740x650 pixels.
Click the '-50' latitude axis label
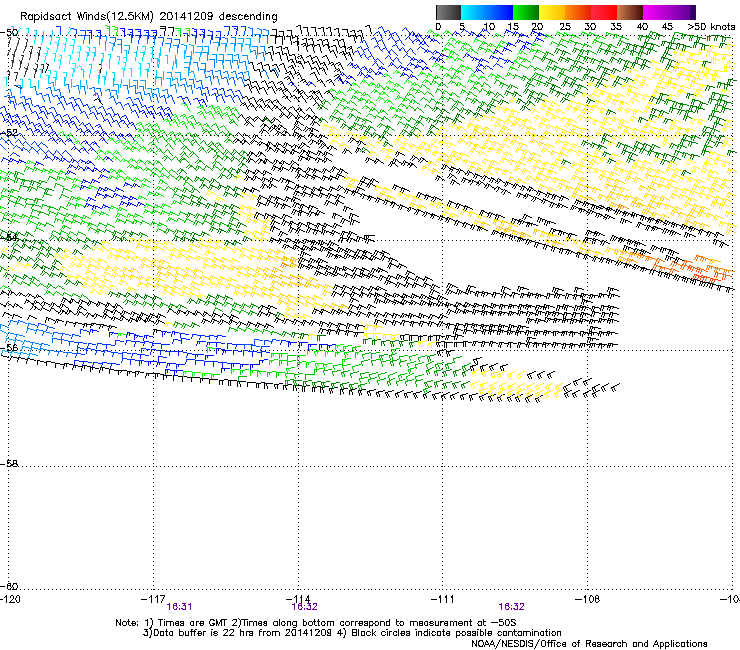(9, 33)
